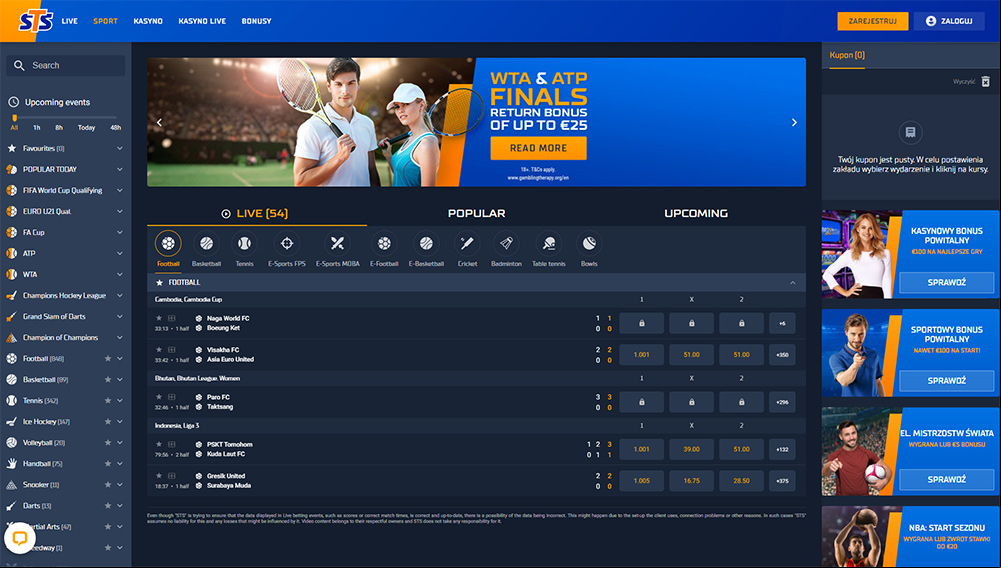Open the KASYNO nav item
The image size is (1001, 568).
[148, 21]
